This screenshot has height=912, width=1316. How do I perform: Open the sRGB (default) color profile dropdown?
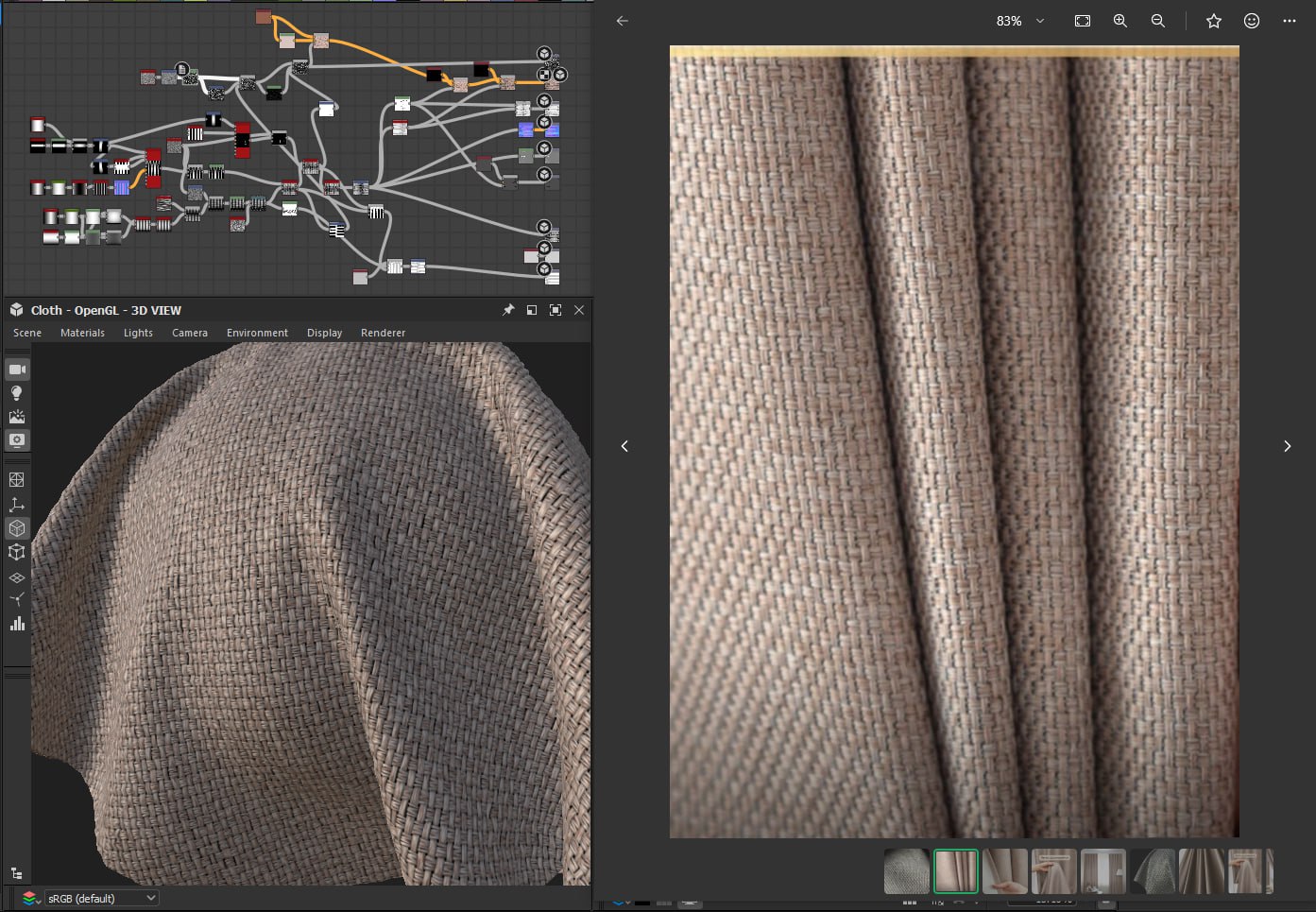pos(101,898)
